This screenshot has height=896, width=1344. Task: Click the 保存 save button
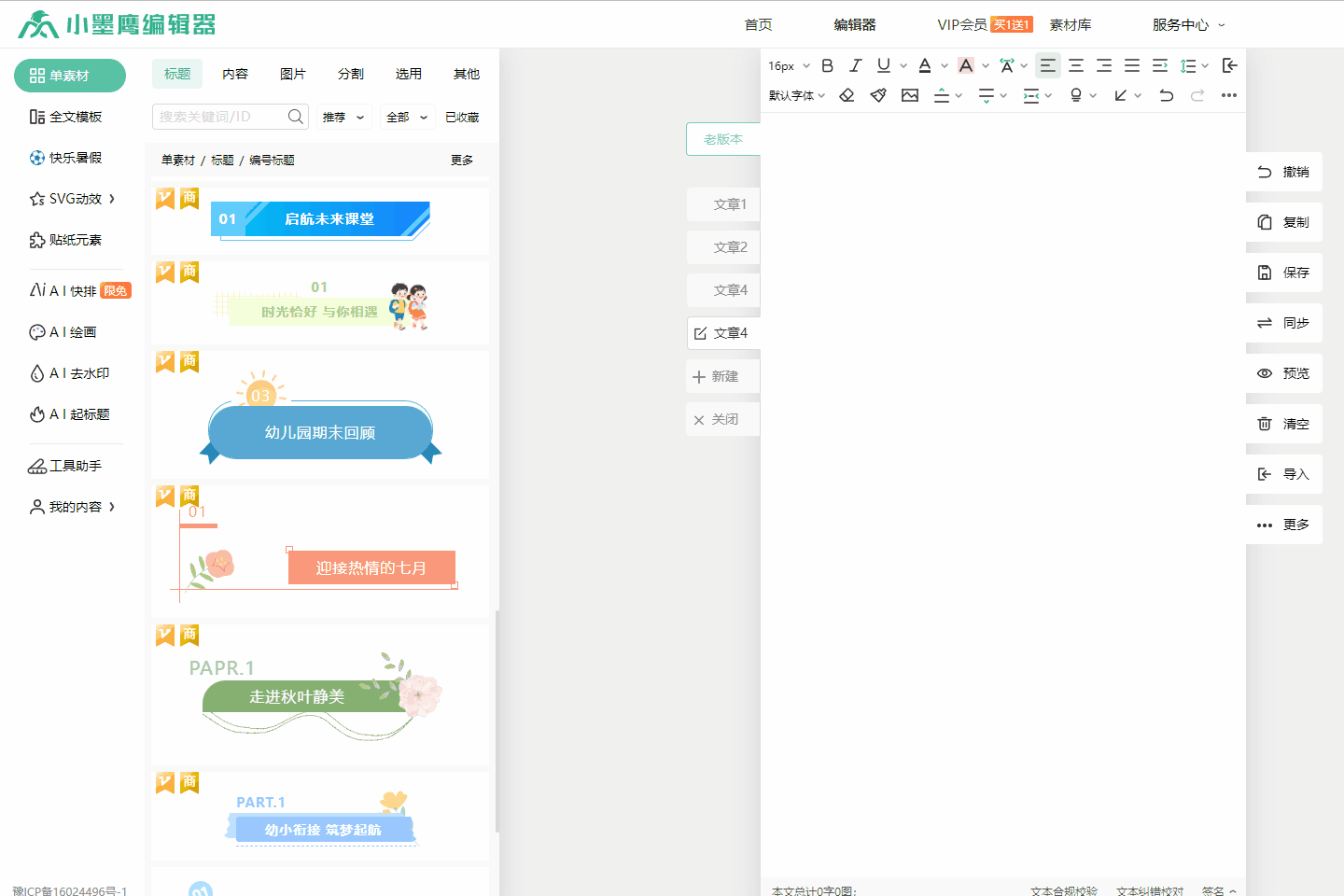pos(1284,273)
